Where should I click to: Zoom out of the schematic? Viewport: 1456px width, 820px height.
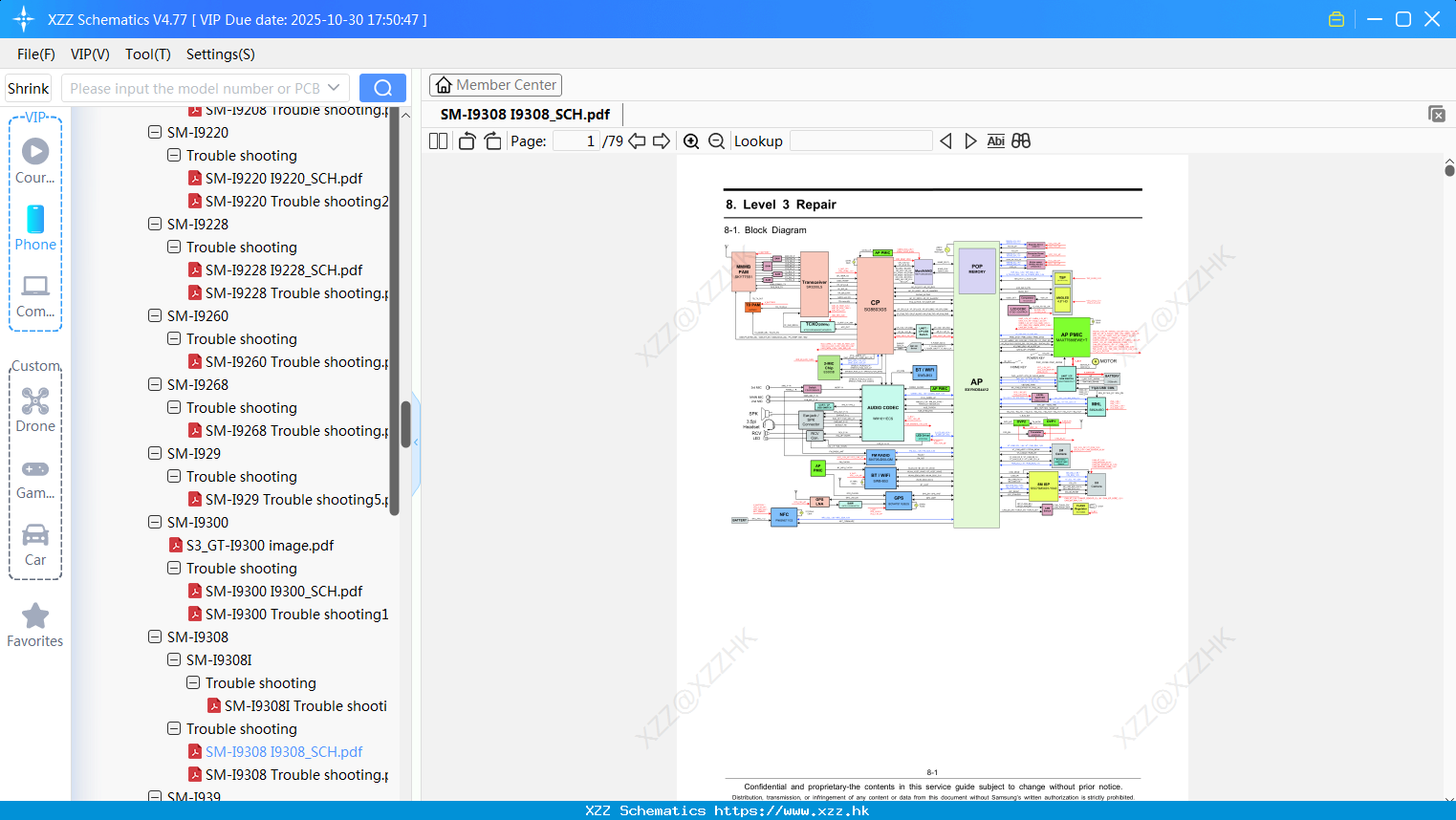[717, 141]
